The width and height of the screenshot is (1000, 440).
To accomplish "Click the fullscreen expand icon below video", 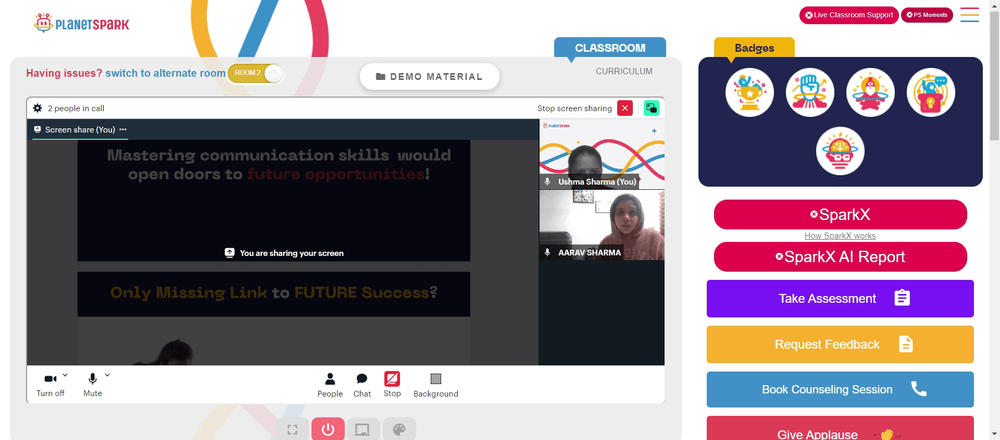I will coord(292,429).
